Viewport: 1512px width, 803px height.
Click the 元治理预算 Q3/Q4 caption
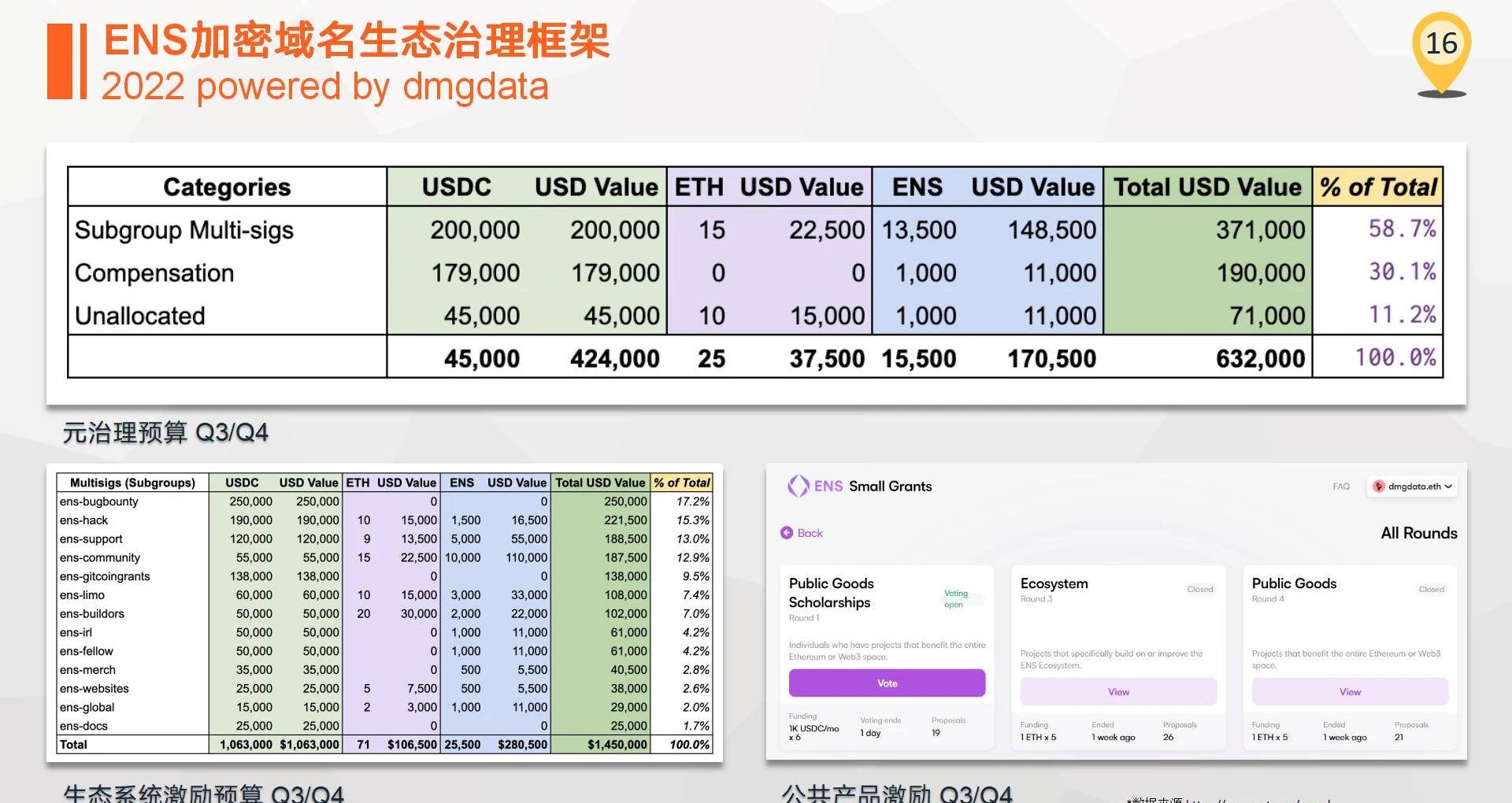coord(165,432)
